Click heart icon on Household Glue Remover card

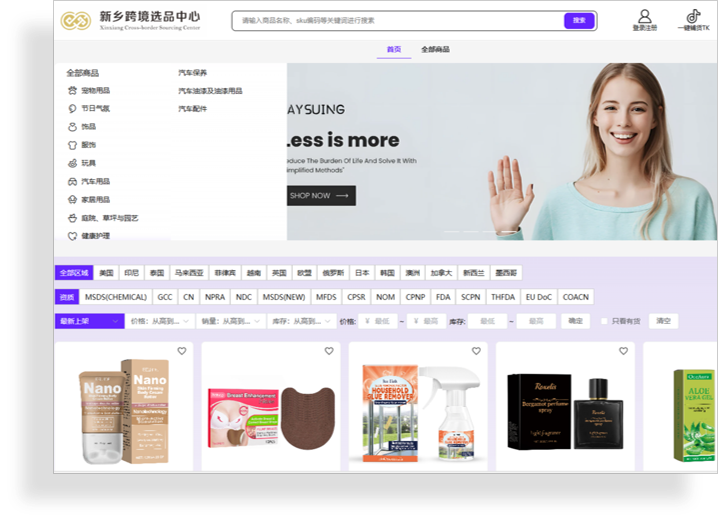pyautogui.click(x=476, y=351)
